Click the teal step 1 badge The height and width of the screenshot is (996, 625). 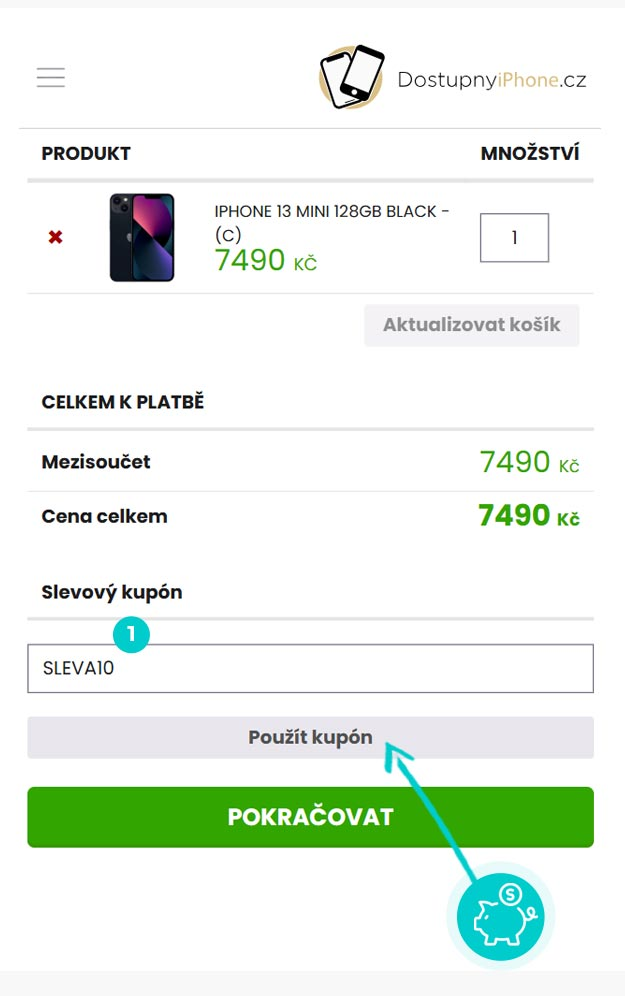(131, 634)
